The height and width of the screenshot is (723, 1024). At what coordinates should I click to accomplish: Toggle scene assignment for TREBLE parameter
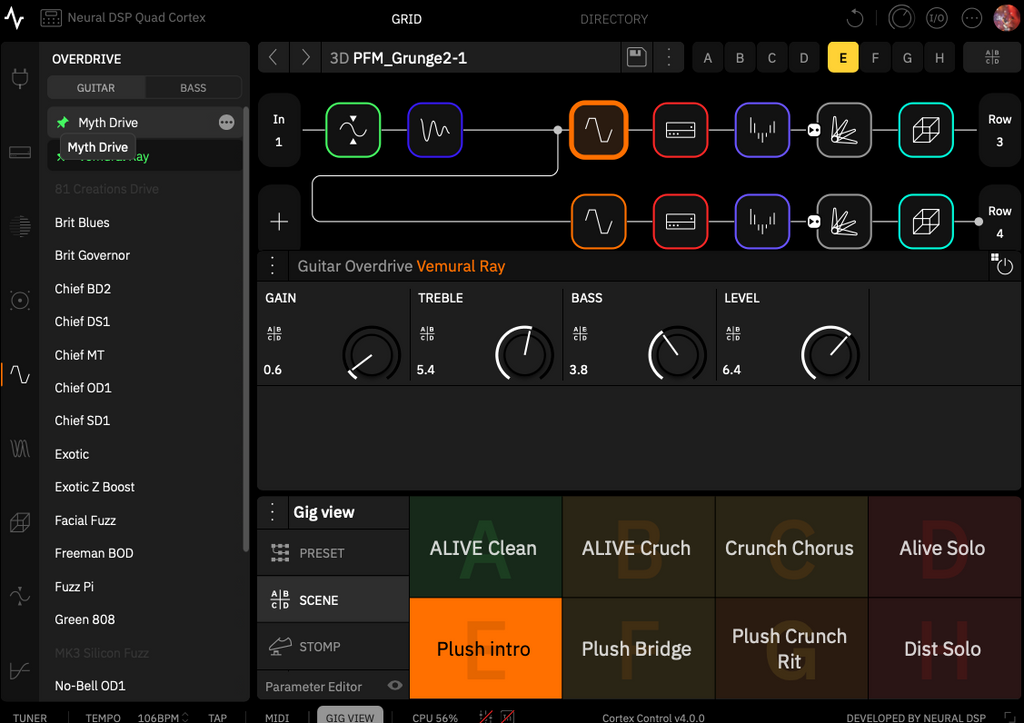[427, 334]
